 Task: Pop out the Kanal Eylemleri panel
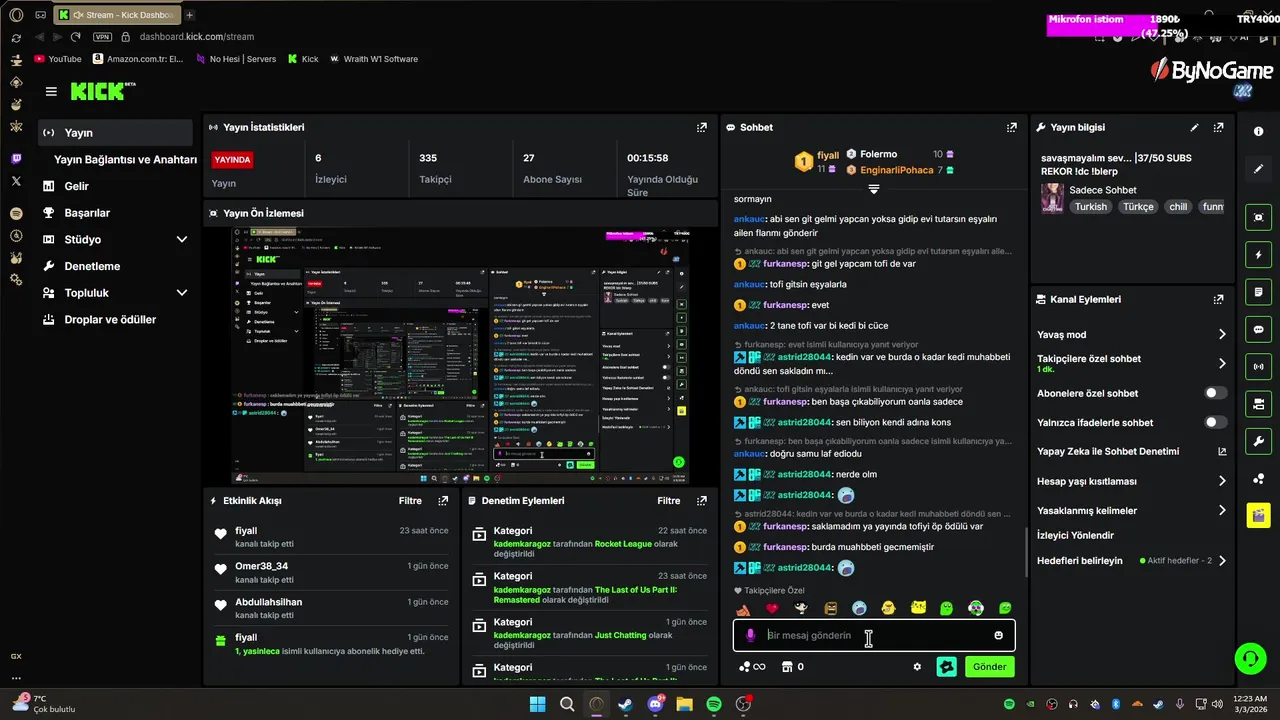coord(1218,299)
